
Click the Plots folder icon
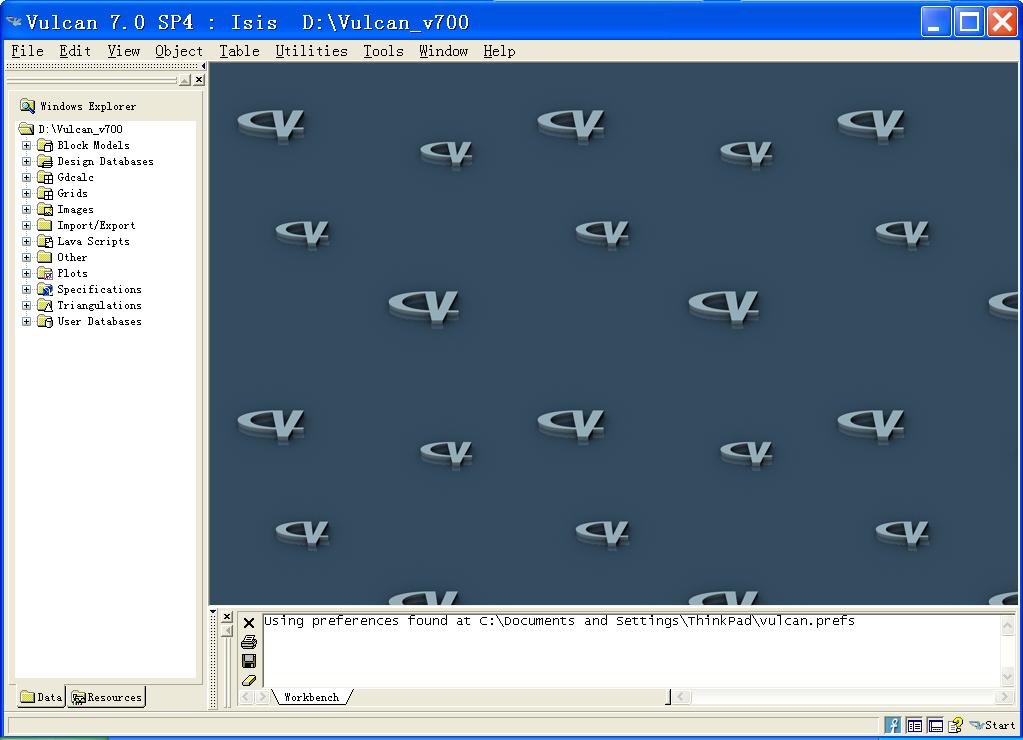pos(45,273)
